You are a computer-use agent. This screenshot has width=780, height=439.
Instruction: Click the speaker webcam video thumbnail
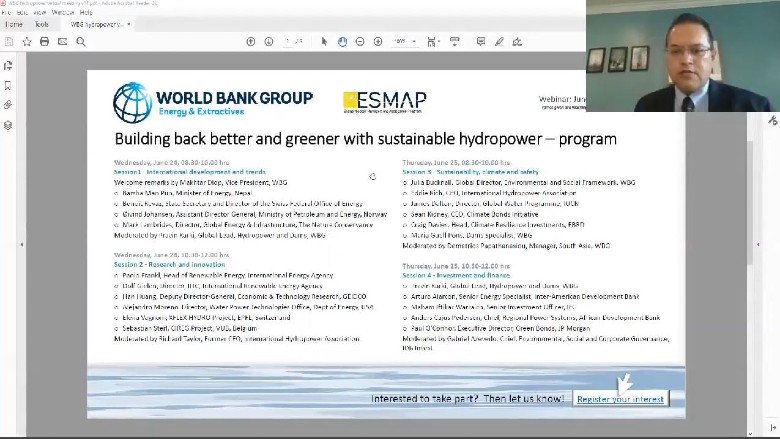[683, 56]
